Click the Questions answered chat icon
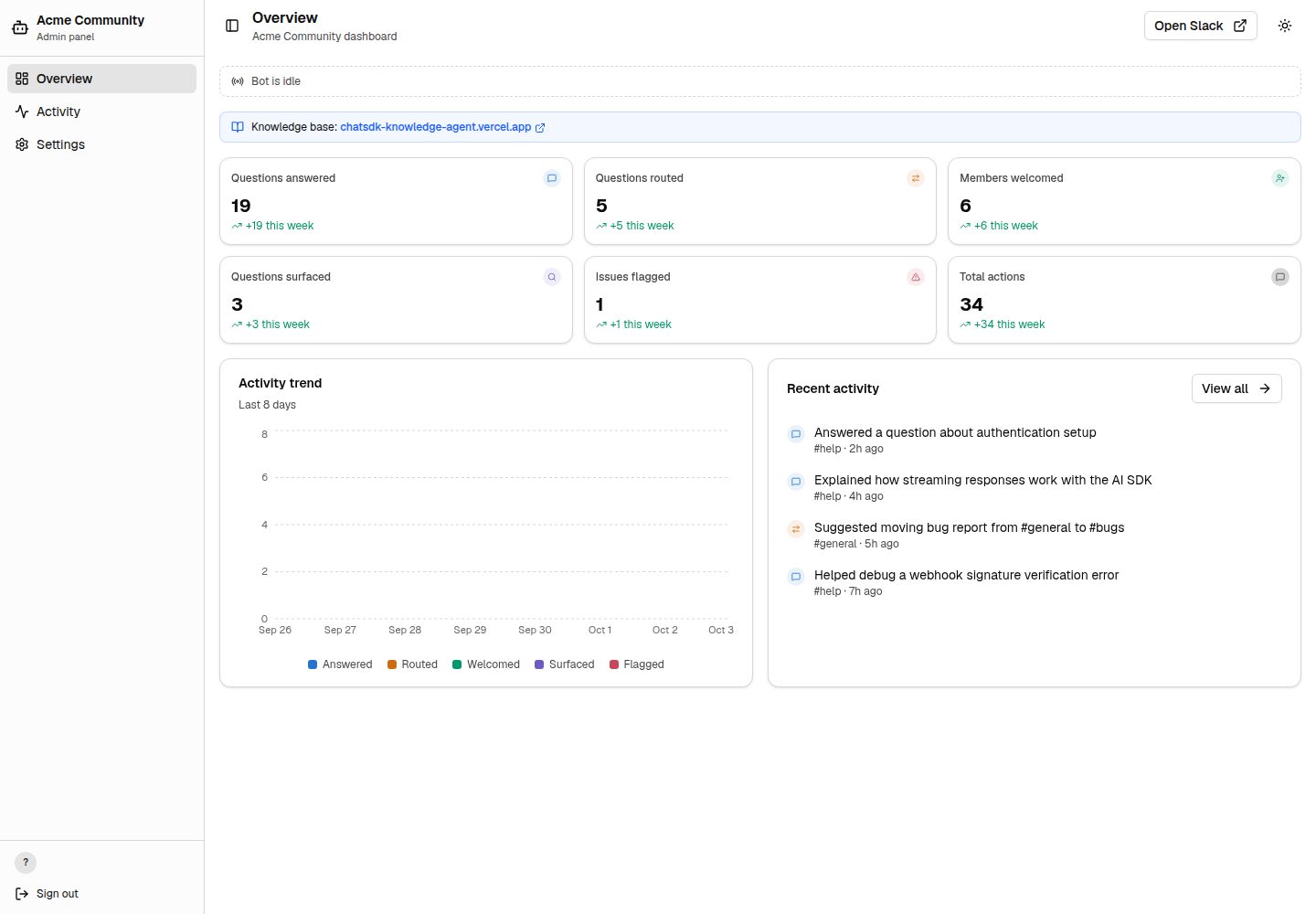Viewport: 1316px width, 914px height. coord(552,178)
